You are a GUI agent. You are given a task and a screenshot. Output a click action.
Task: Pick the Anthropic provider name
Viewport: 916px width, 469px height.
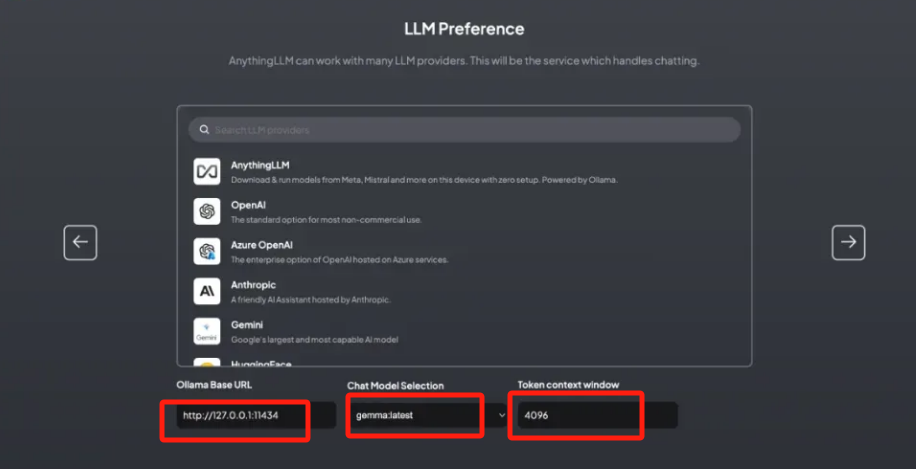253,285
